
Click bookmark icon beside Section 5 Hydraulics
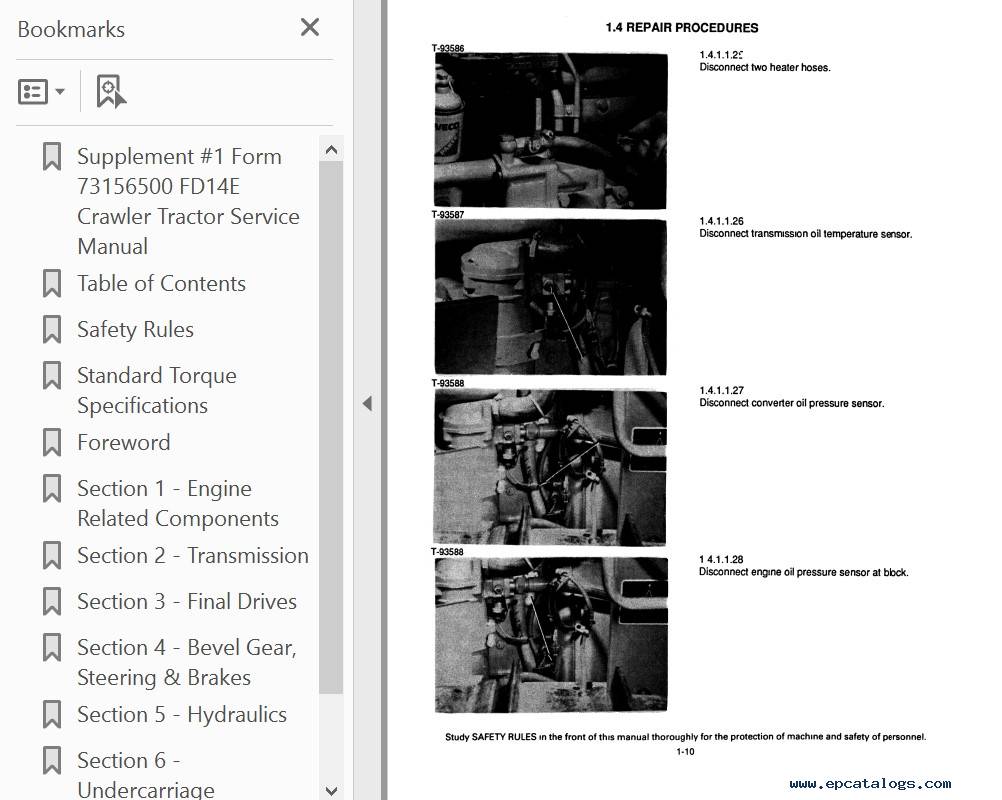[x=52, y=715]
